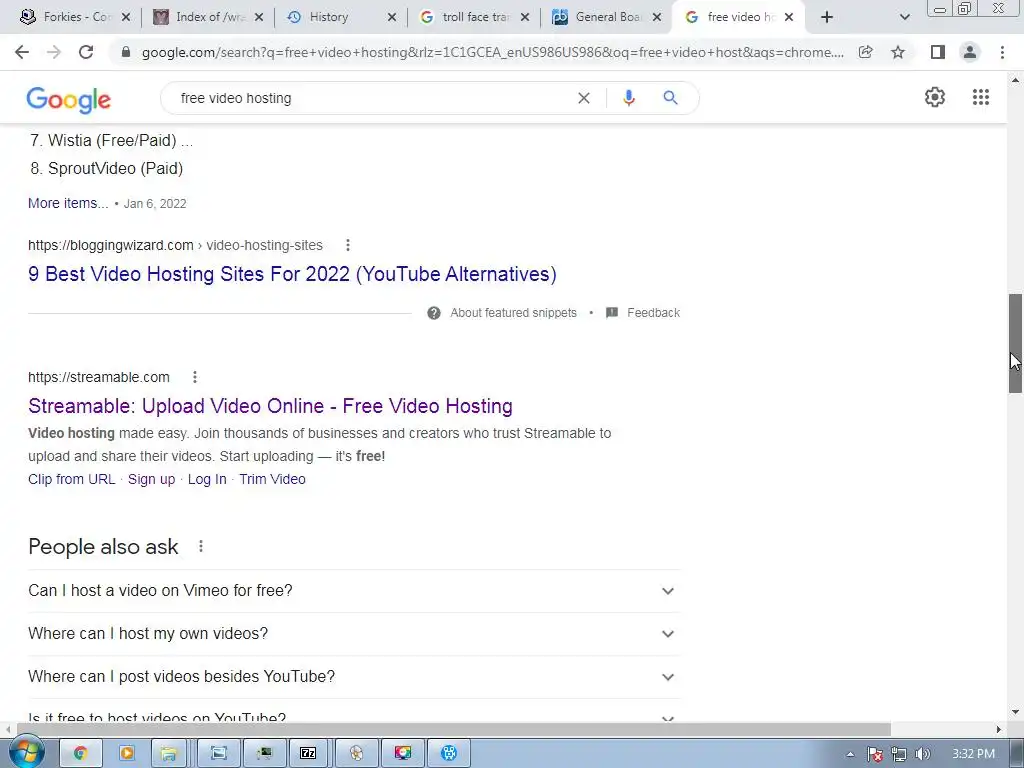
Task: Click the blue search magnifier button
Action: (670, 98)
